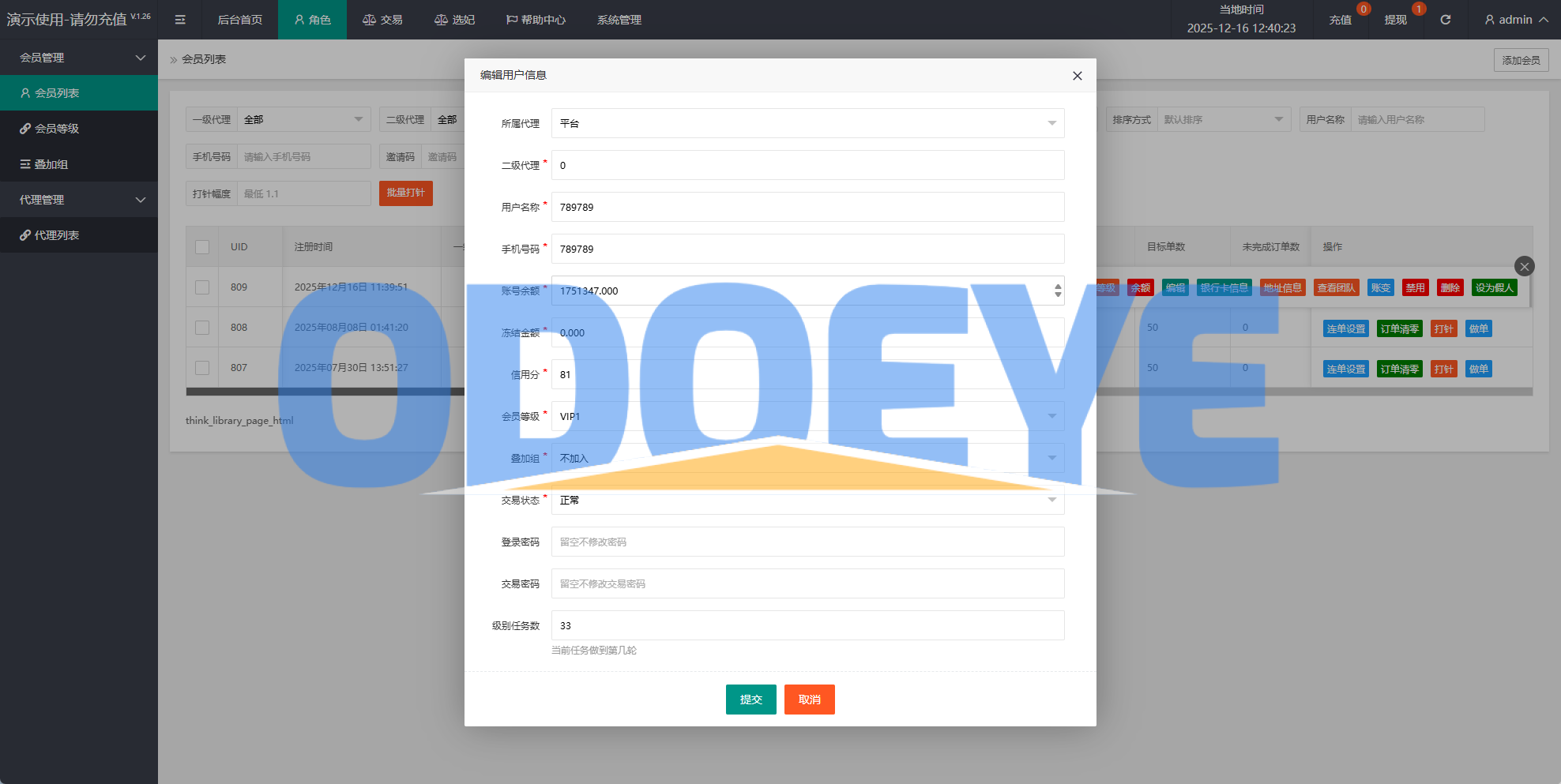Click the sidebar collapse hamburger icon

180,20
